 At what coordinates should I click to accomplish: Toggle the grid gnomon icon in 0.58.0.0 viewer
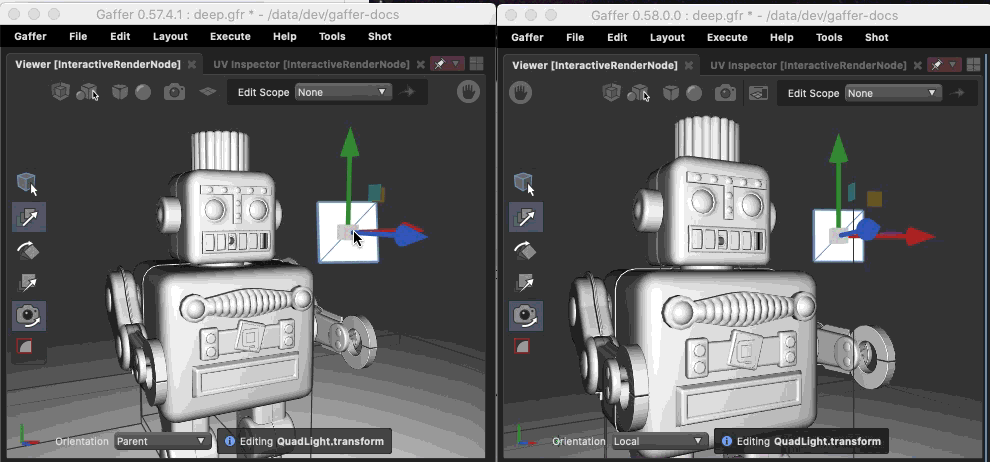tap(758, 93)
